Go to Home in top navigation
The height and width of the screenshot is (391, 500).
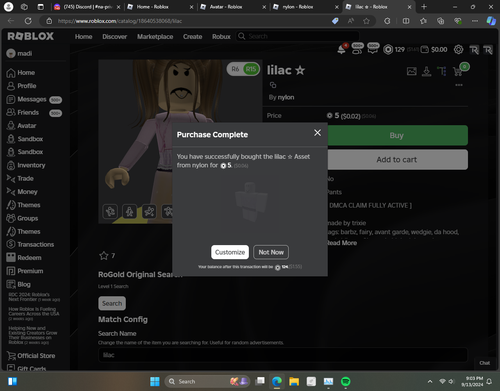(83, 37)
